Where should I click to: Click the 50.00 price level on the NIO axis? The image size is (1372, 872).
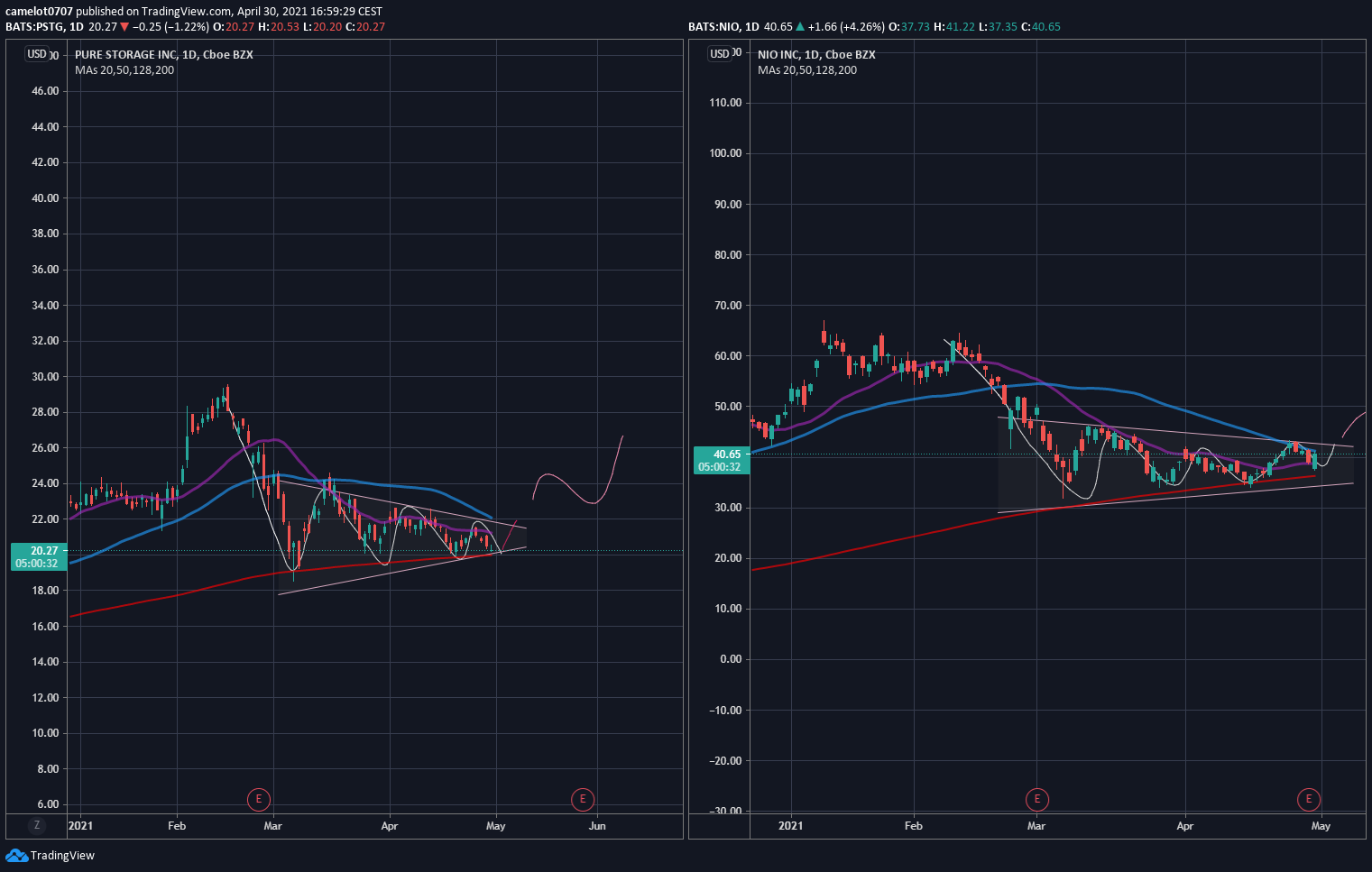728,407
